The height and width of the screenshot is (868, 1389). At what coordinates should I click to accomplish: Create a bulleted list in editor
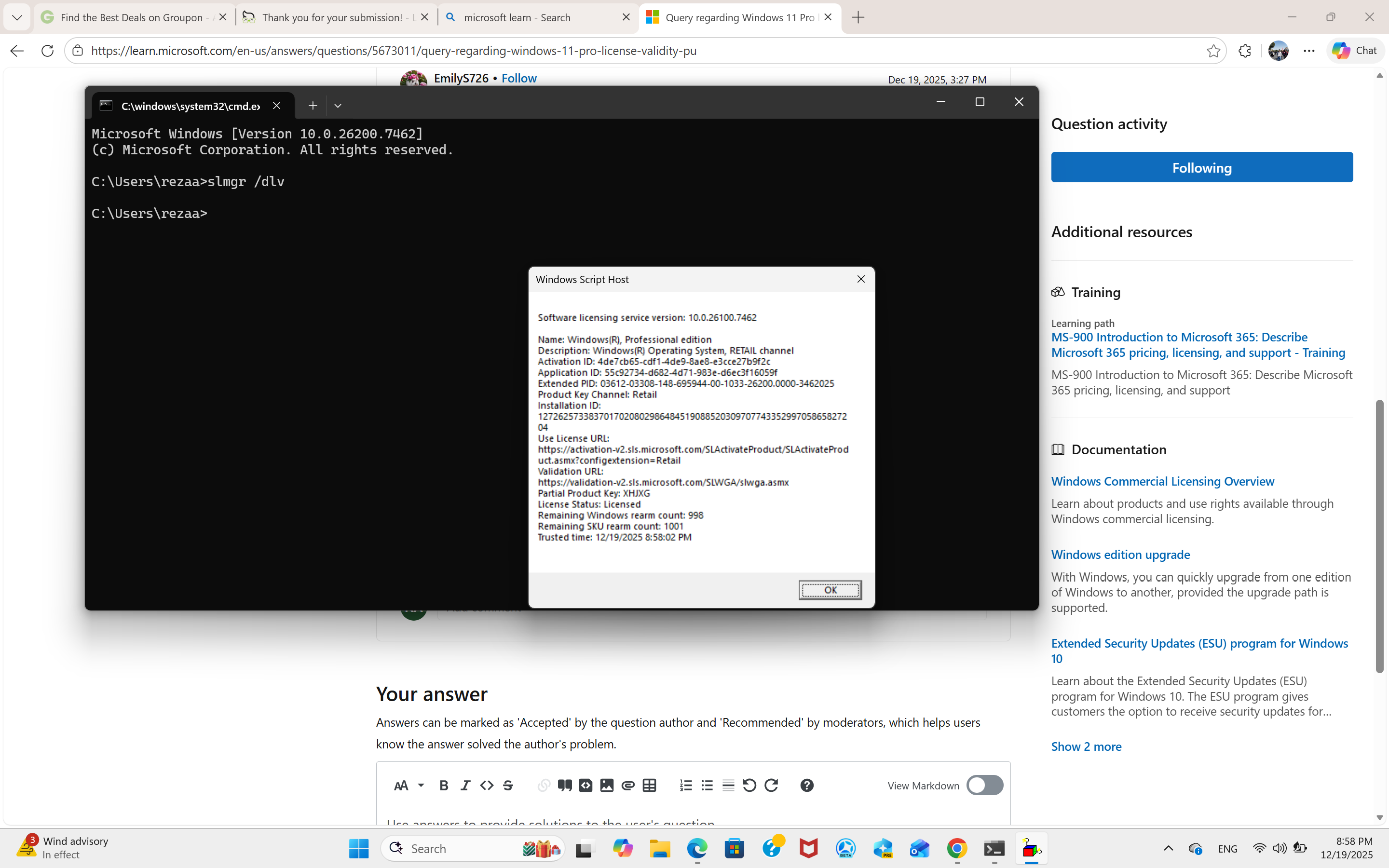click(x=707, y=786)
